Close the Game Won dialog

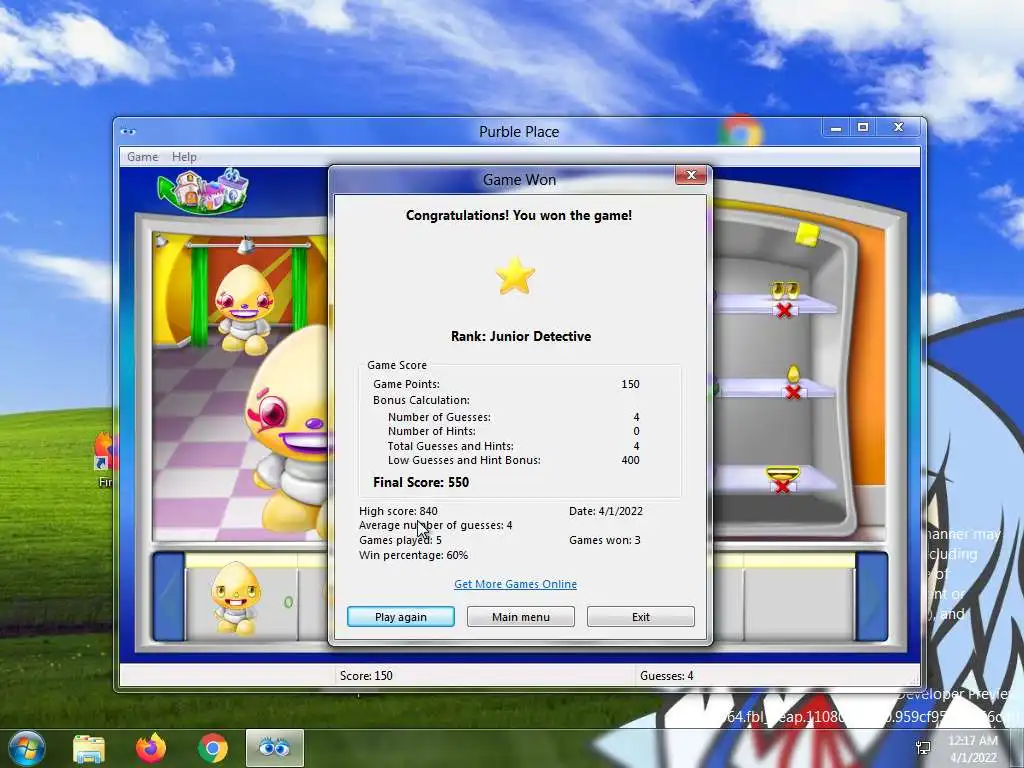tap(690, 175)
